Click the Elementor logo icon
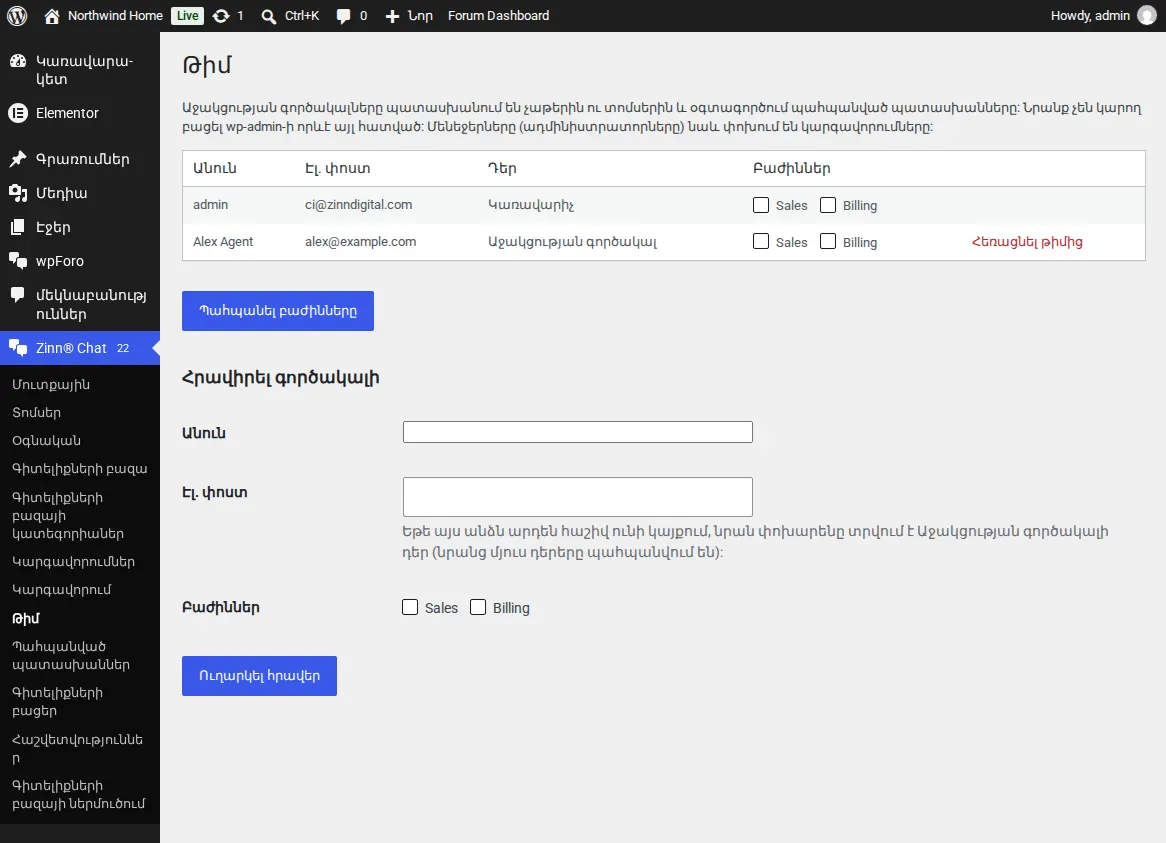 [18, 113]
